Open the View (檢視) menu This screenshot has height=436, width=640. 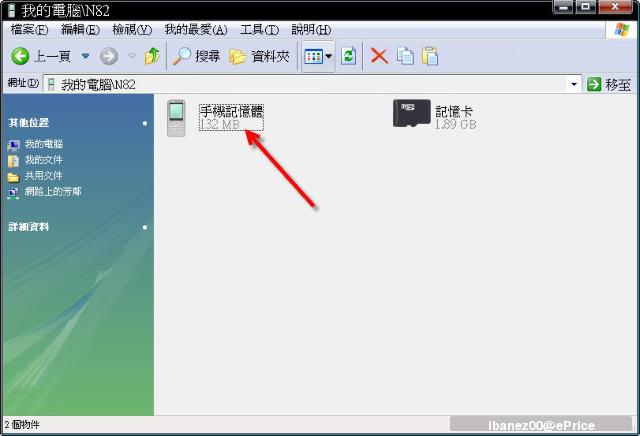132,30
